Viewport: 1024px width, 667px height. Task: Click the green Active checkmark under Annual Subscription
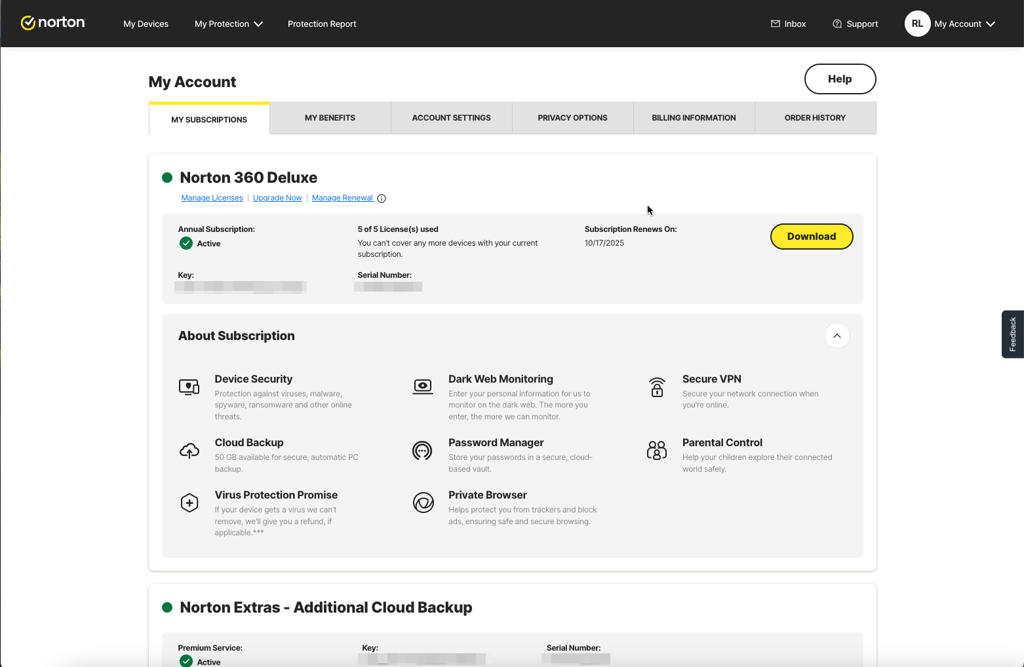[x=186, y=244]
